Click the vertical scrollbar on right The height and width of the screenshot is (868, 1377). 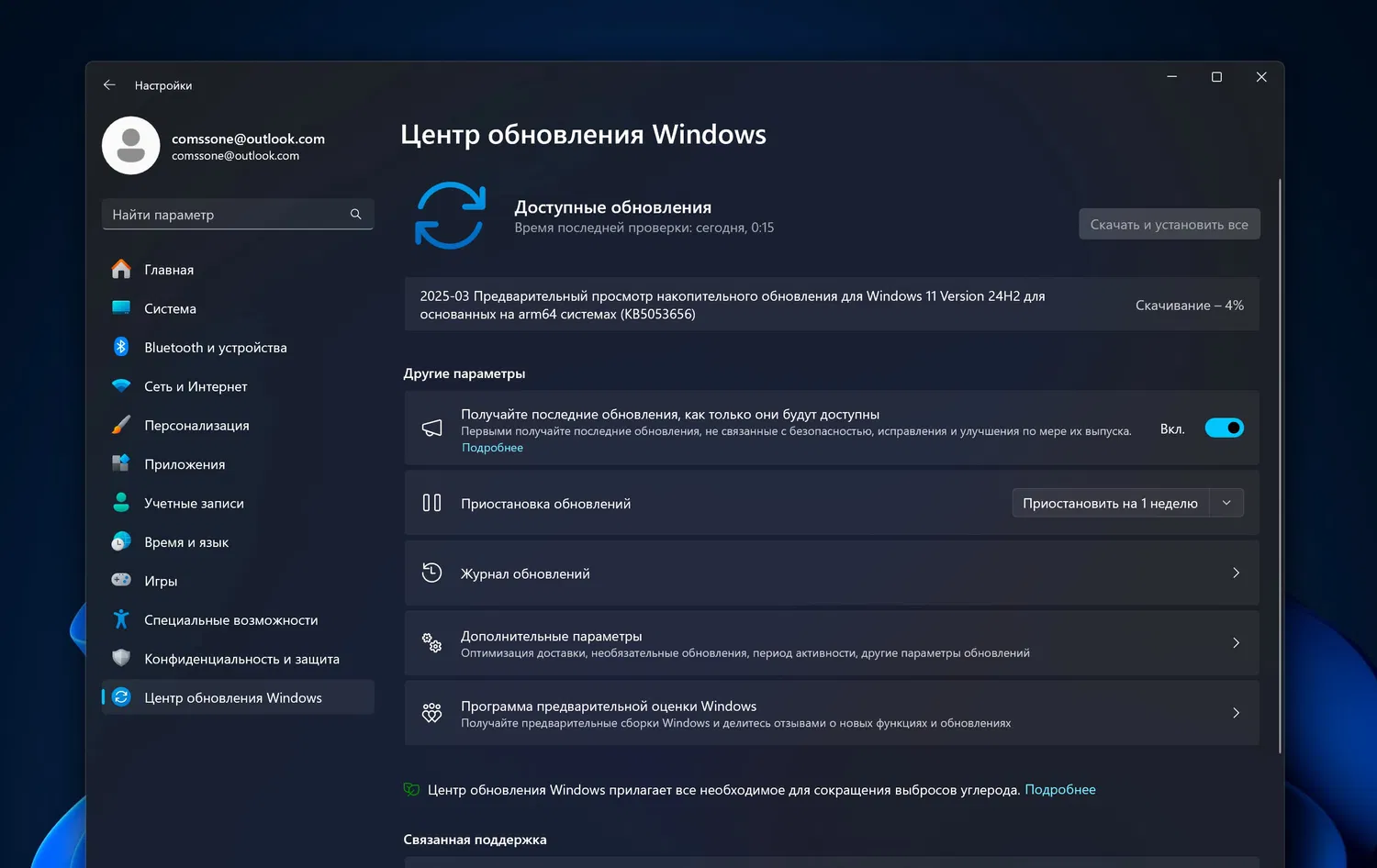pyautogui.click(x=1280, y=466)
